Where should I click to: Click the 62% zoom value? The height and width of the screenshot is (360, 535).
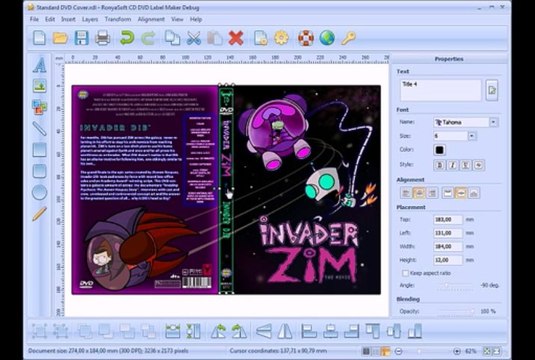coord(471,351)
